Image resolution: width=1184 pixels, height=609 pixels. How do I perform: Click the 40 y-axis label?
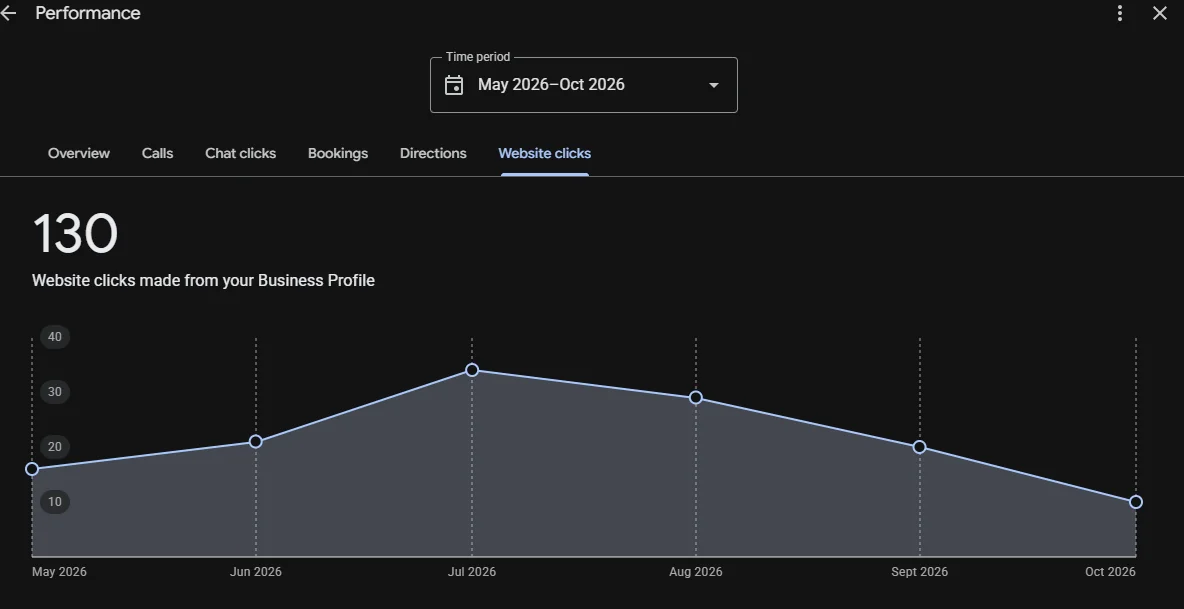click(54, 337)
